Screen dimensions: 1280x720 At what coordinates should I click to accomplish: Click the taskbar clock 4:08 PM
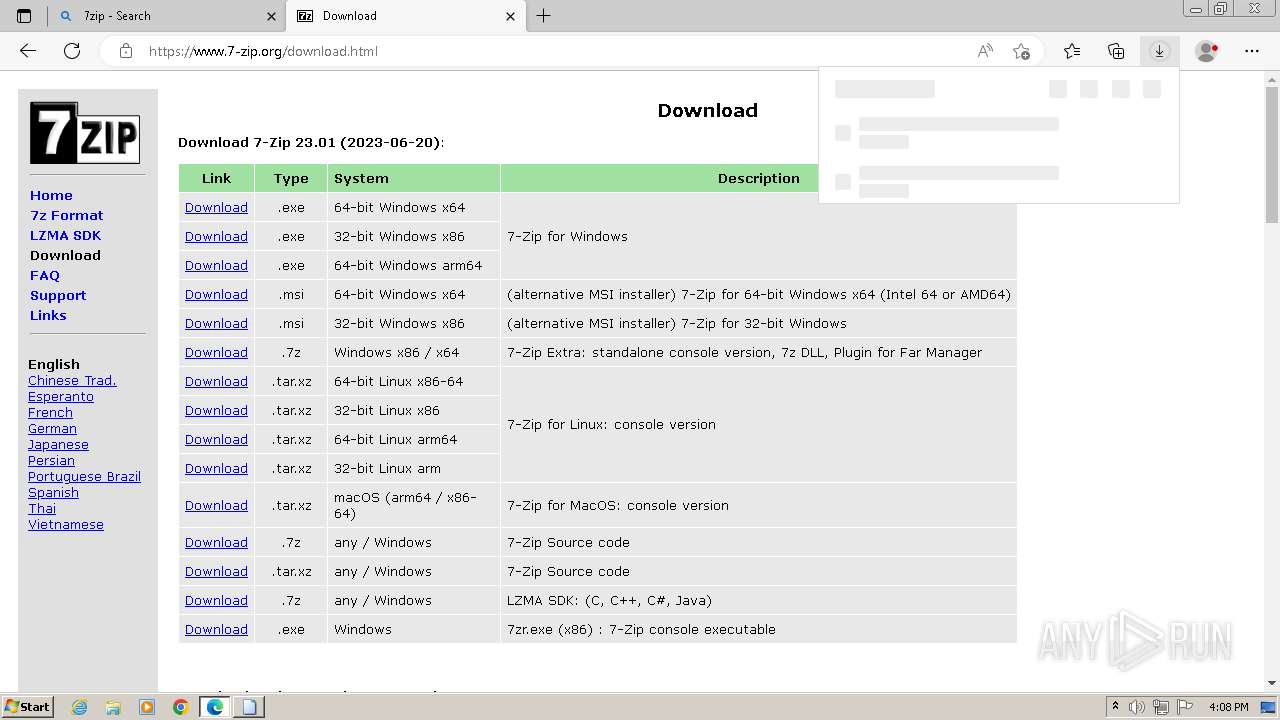tap(1228, 707)
